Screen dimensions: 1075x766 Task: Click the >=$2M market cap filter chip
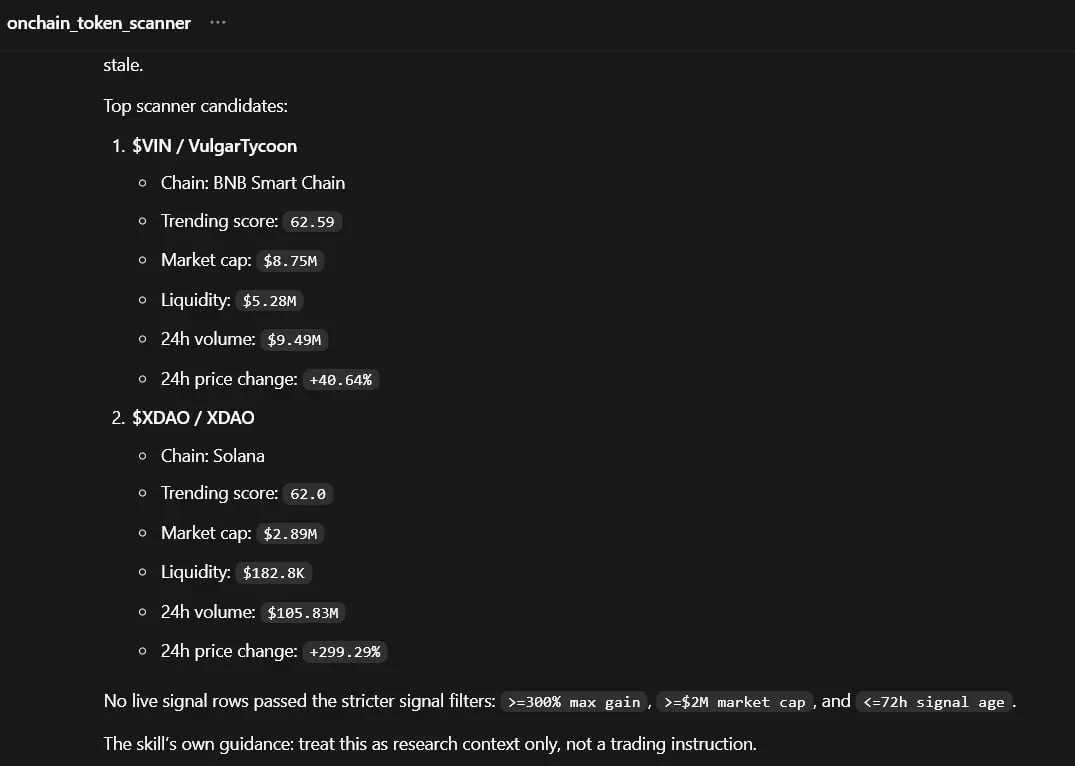(734, 702)
